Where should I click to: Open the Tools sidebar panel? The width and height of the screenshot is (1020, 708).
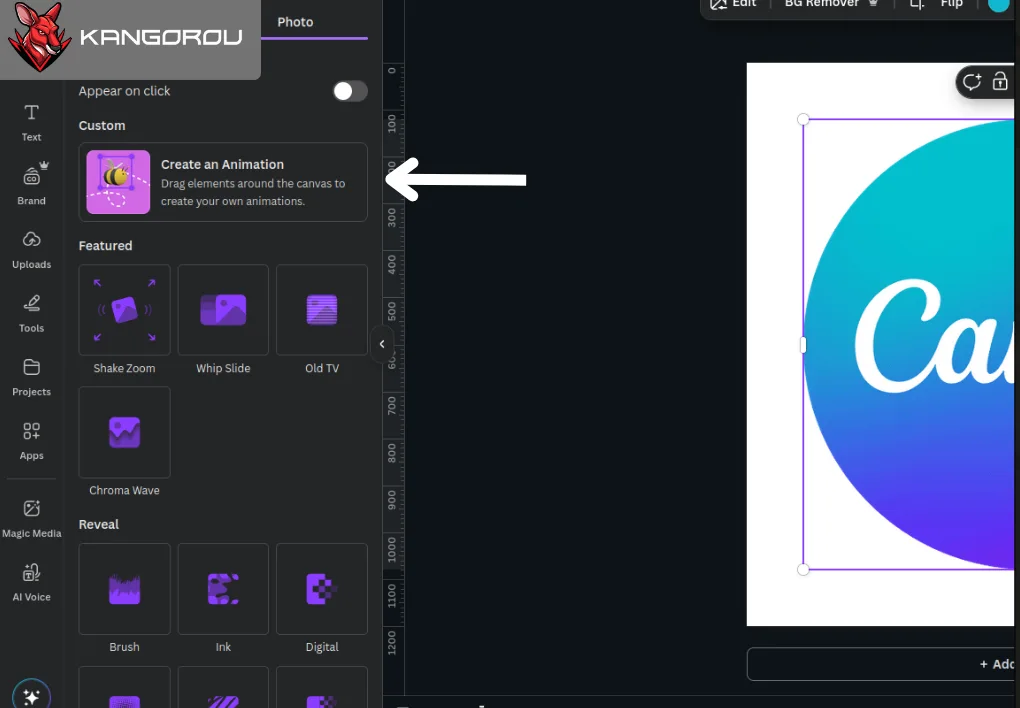31,313
